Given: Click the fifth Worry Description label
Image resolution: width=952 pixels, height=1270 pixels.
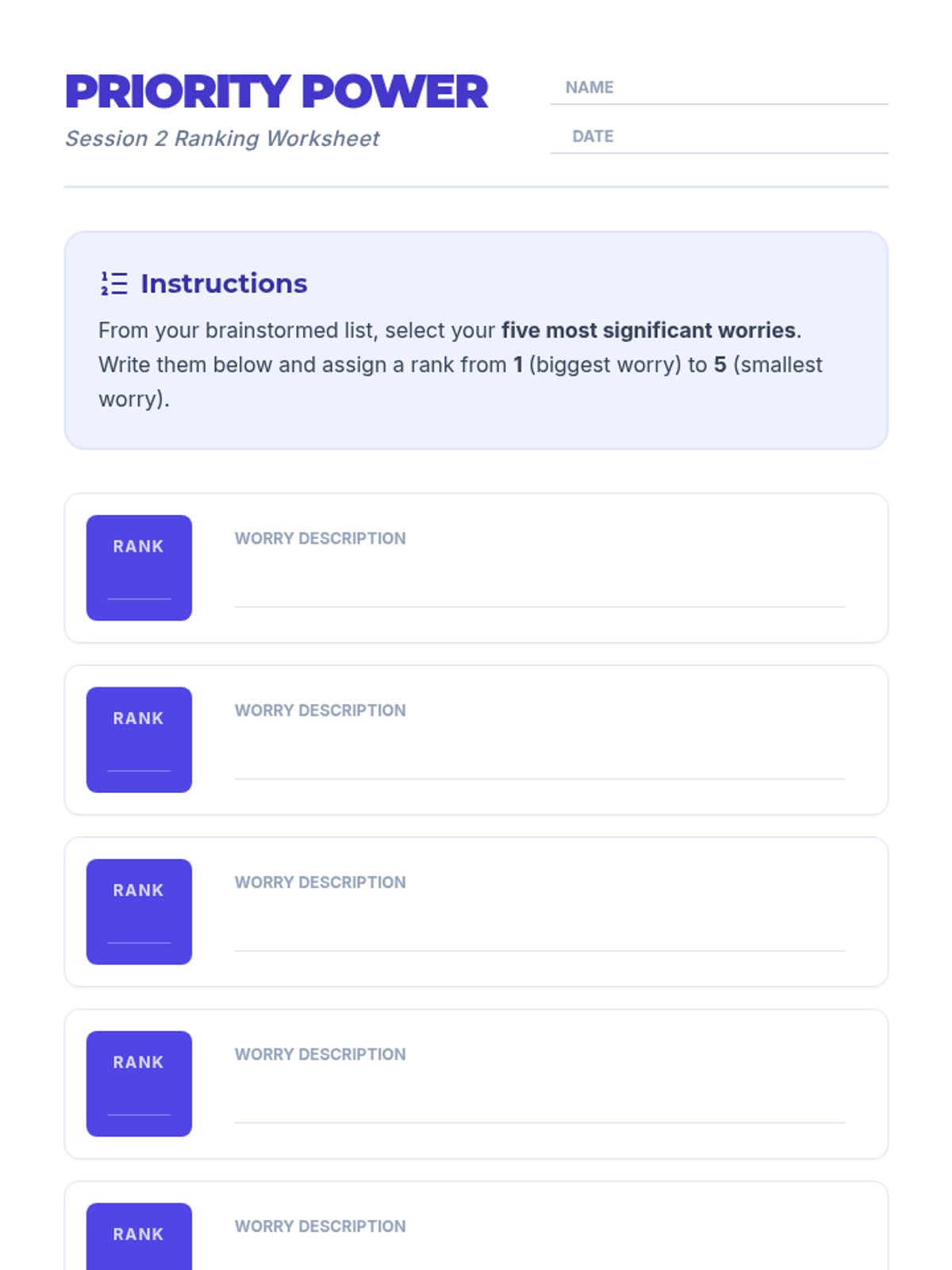Looking at the screenshot, I should 320,1226.
